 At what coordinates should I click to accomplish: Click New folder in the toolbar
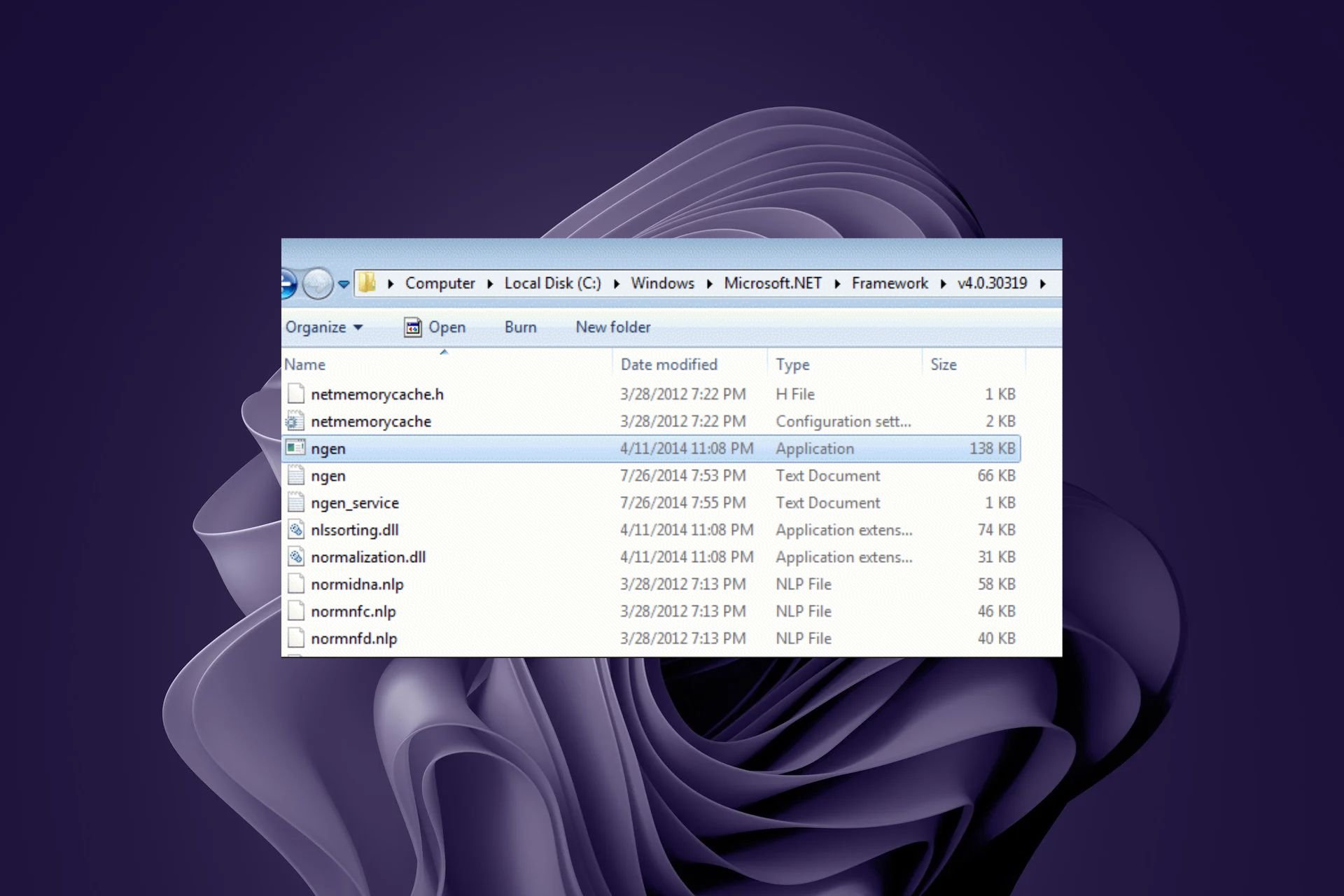(613, 327)
